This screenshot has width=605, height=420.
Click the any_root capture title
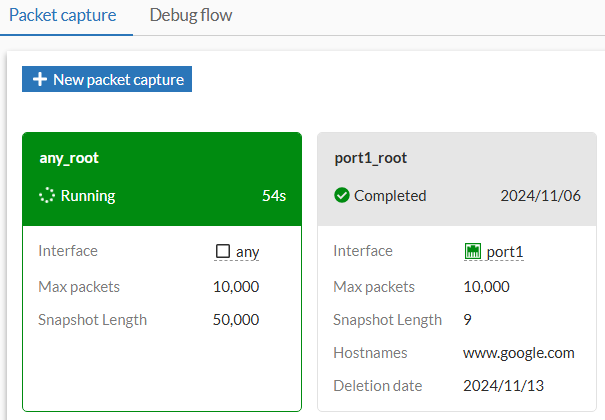69,158
